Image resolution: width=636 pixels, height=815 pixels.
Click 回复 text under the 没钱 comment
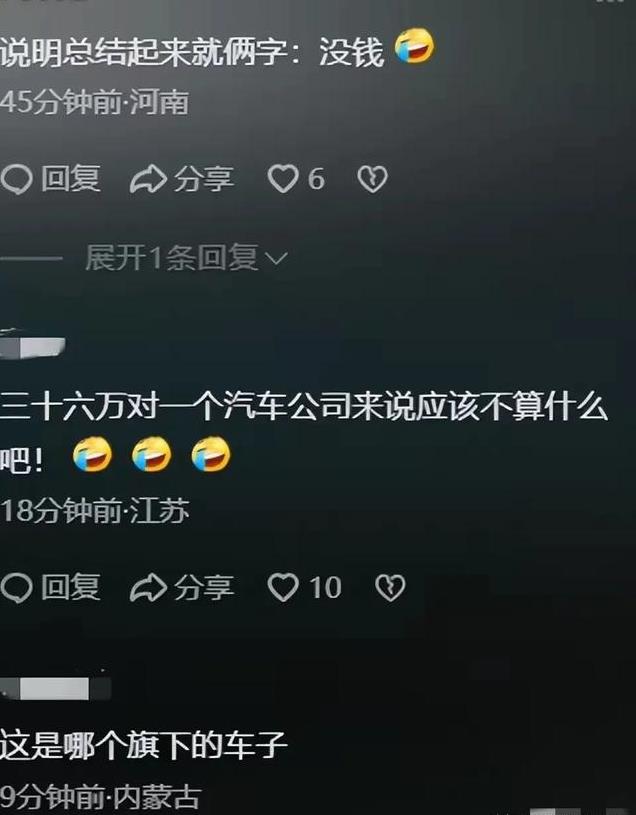tap(71, 179)
